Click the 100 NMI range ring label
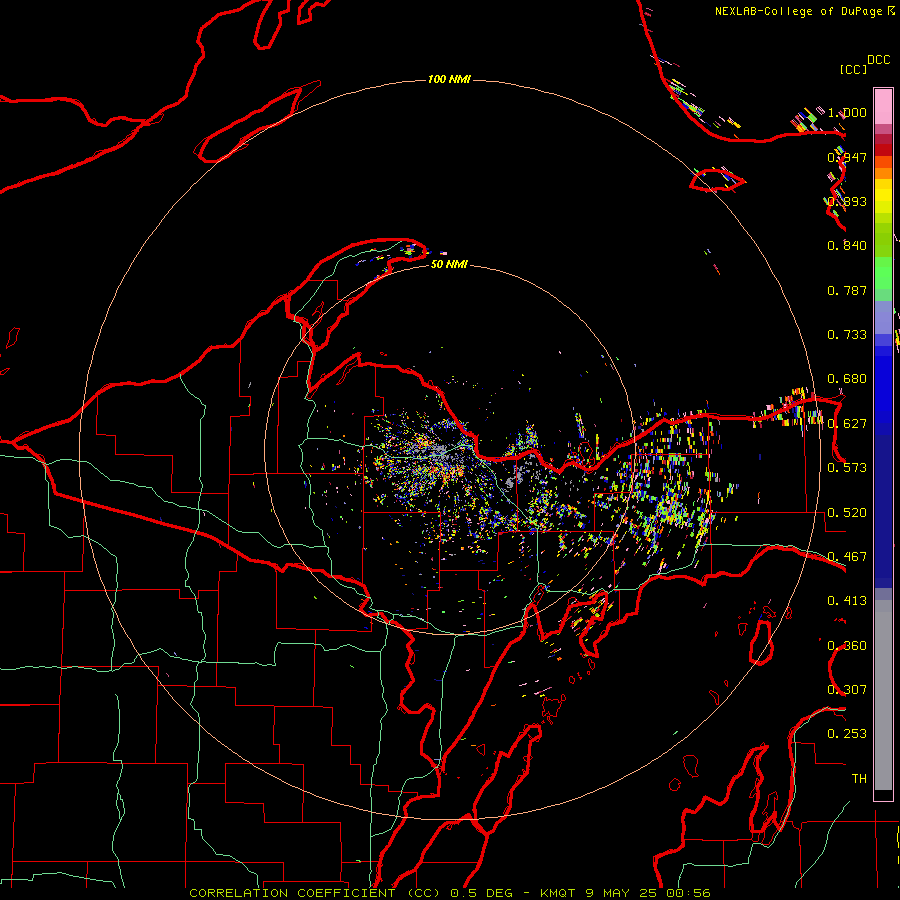 click(449, 79)
